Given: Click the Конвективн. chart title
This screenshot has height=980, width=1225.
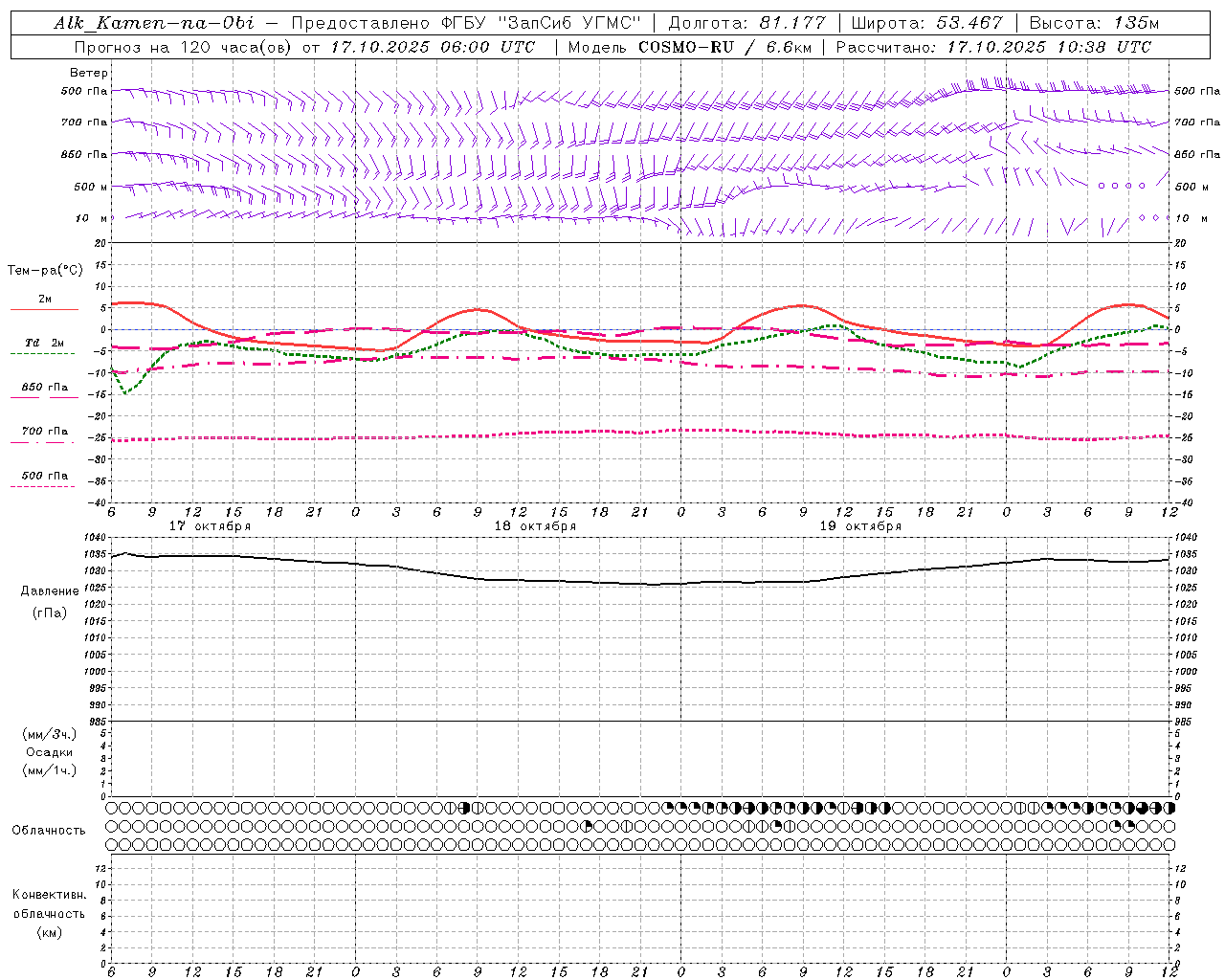Looking at the screenshot, I should coord(49,895).
